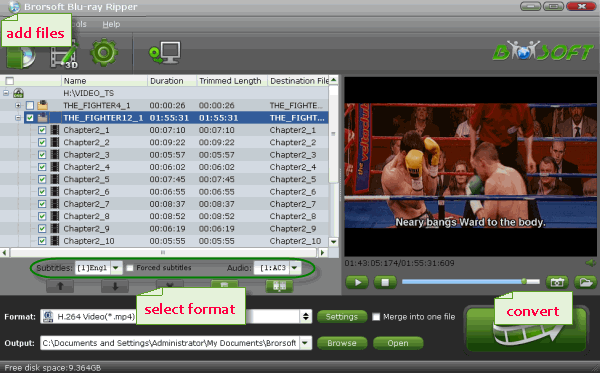Click the Destination File column header
The height and width of the screenshot is (373, 600).
pyautogui.click(x=298, y=81)
